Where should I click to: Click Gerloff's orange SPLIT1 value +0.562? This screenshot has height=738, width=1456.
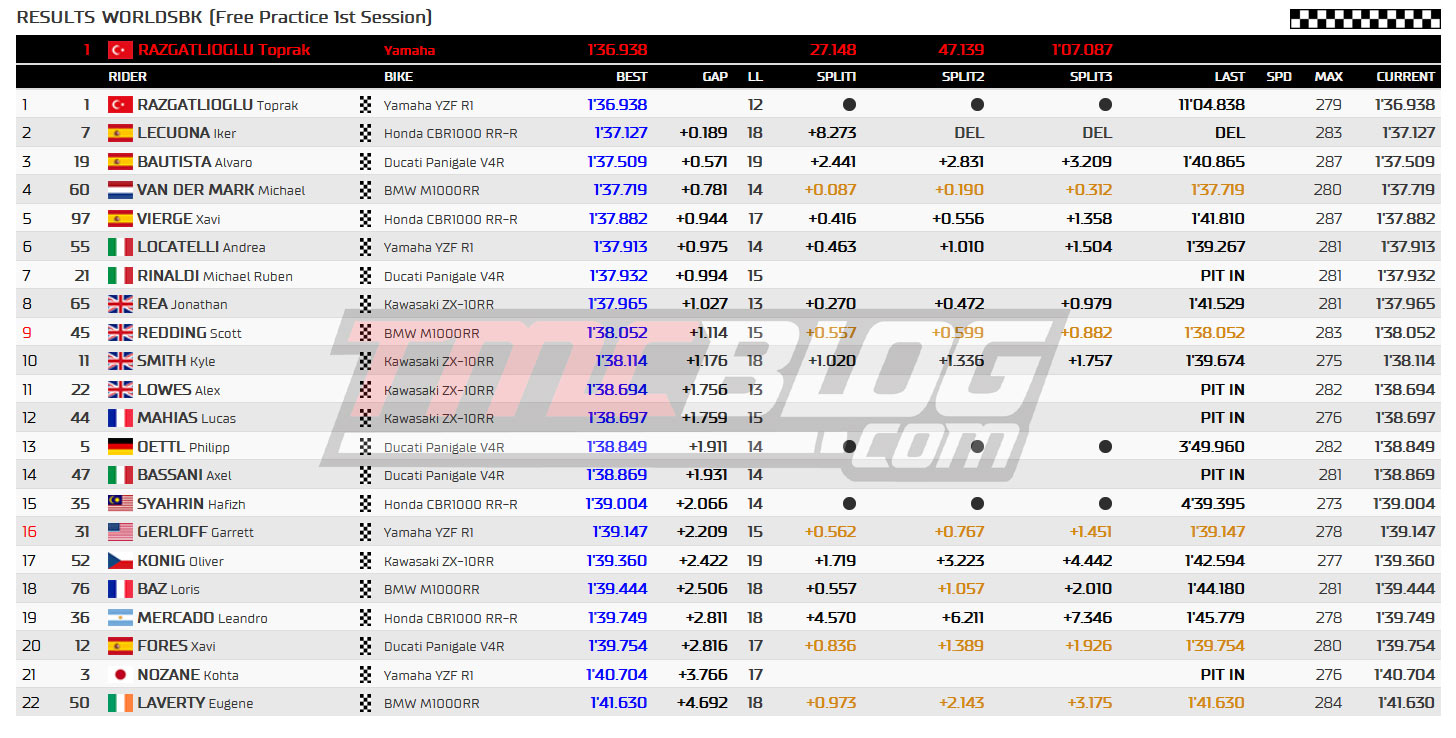831,532
